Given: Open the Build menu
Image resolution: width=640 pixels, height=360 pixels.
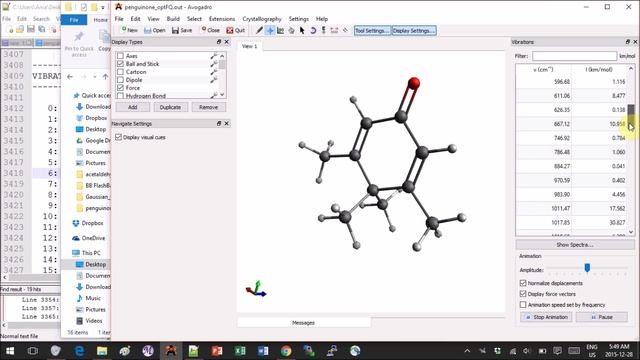Looking at the screenshot, I should pyautogui.click(x=173, y=19).
